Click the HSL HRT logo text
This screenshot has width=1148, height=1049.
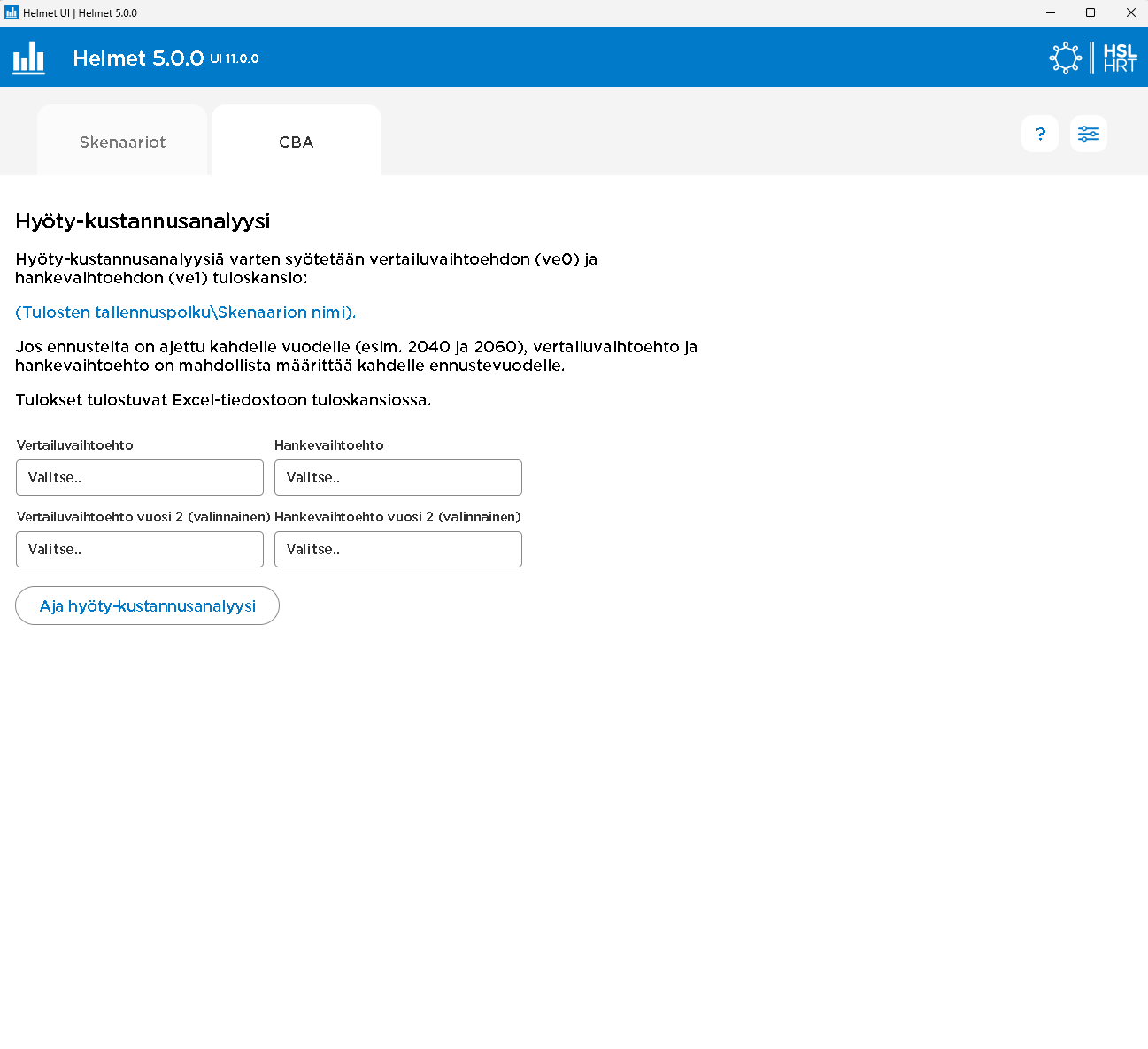(1119, 58)
